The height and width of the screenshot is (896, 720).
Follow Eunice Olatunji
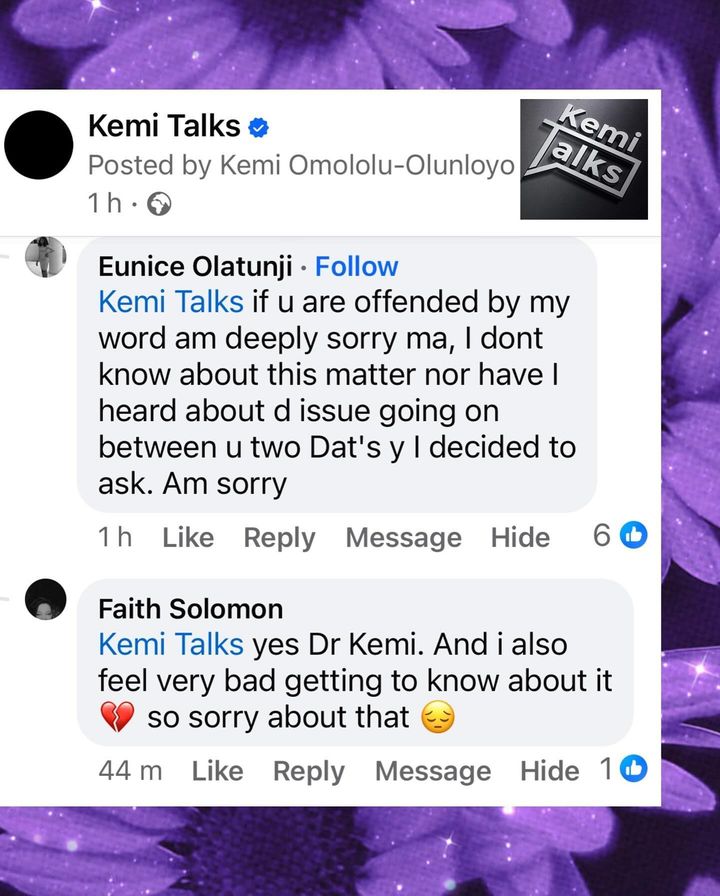pyautogui.click(x=356, y=266)
